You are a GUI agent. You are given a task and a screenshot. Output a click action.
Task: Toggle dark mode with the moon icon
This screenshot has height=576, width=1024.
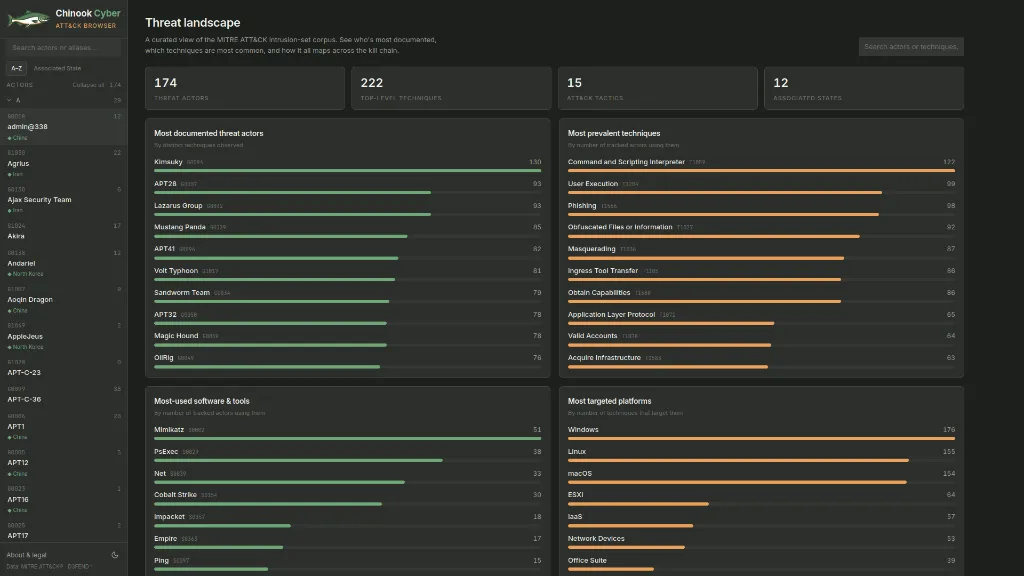pos(115,555)
